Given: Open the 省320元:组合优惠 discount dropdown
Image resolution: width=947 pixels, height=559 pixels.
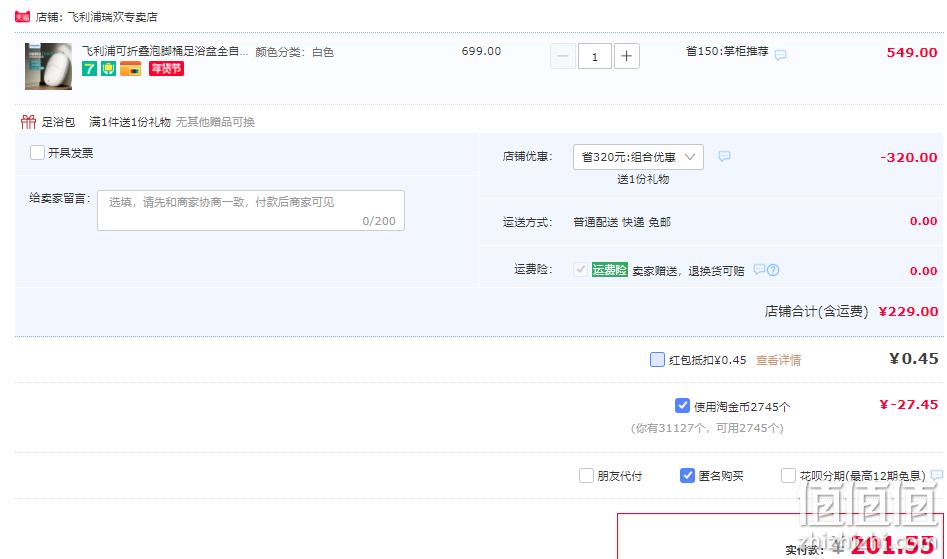Looking at the screenshot, I should (x=638, y=157).
